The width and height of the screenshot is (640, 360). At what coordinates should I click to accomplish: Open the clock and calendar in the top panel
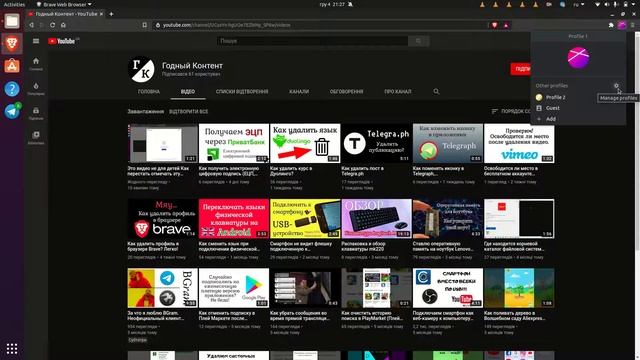point(332,4)
